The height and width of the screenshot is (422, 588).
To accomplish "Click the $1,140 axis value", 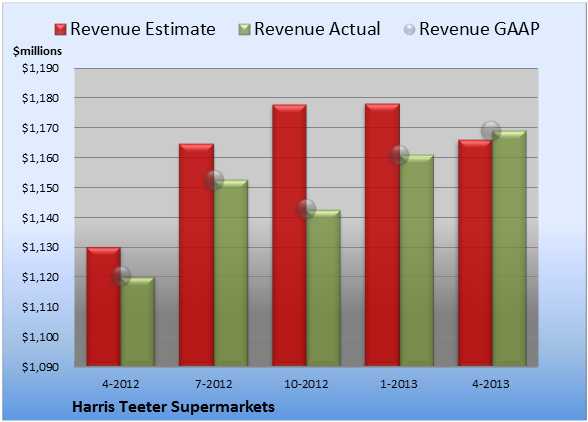I will coord(40,218).
